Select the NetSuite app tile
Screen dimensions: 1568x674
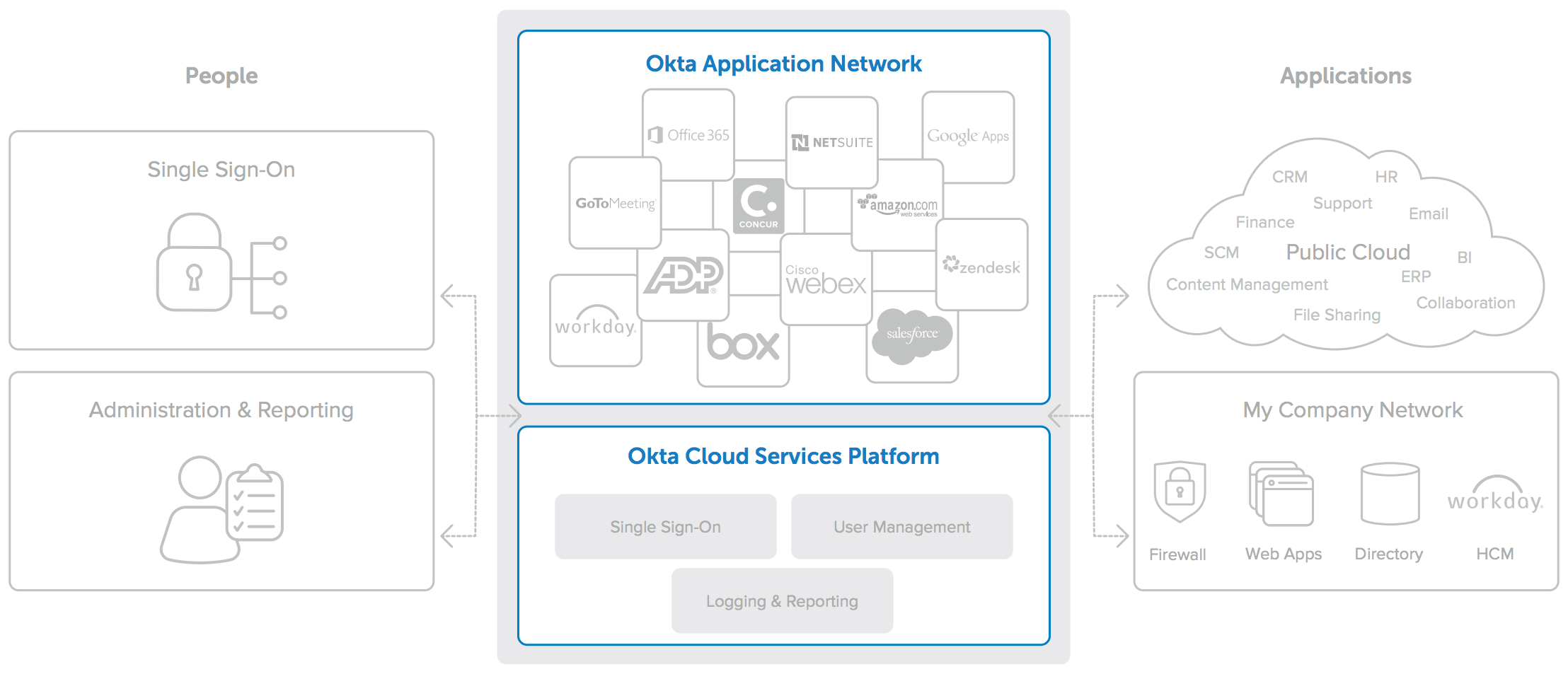pyautogui.click(x=832, y=142)
